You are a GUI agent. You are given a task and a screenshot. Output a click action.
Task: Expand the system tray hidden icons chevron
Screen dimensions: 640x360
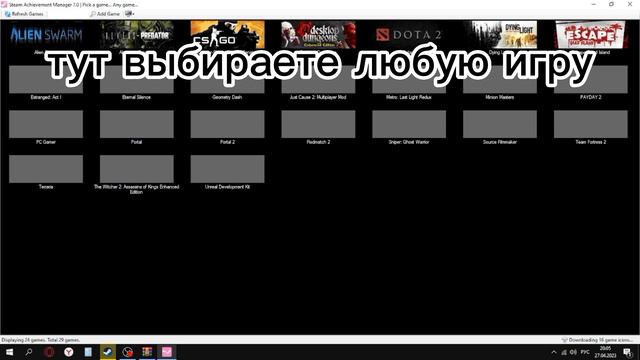coord(554,352)
